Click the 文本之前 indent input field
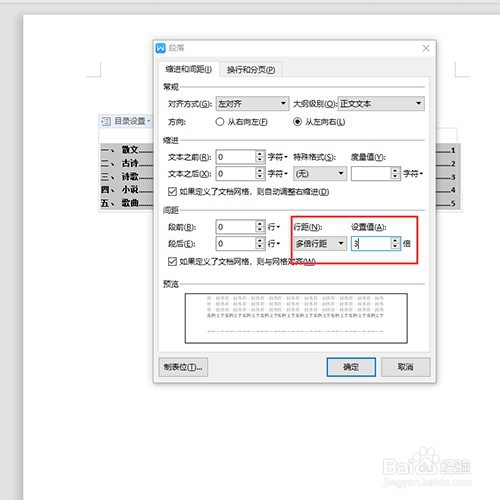Screen dimensions: 500x500 coord(236,157)
